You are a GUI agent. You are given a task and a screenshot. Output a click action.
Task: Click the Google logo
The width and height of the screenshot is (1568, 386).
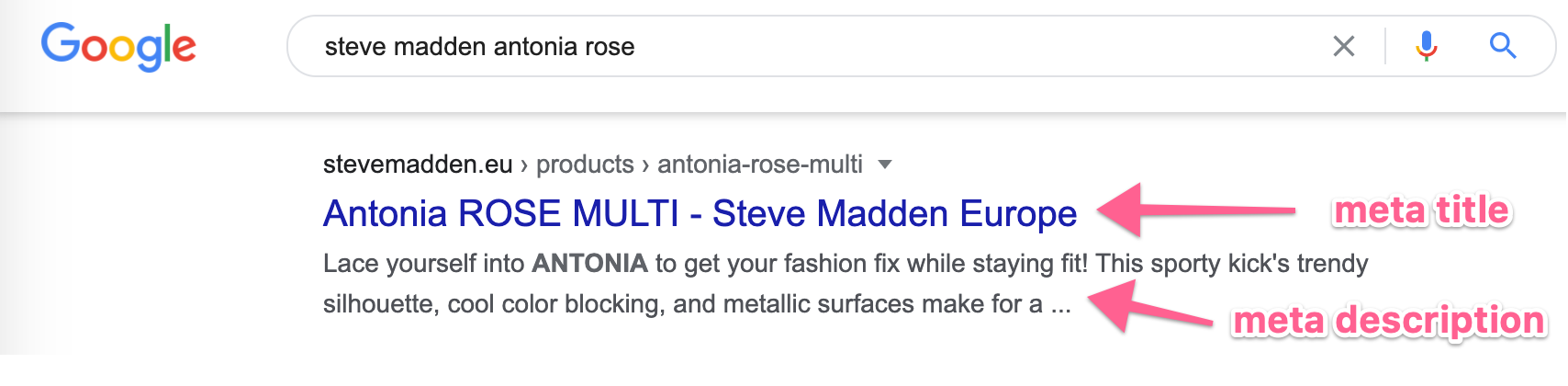click(x=118, y=46)
